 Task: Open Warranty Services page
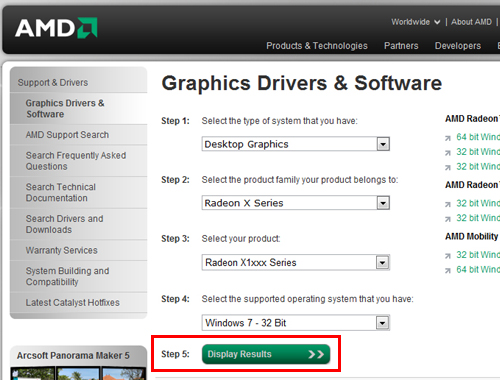click(x=79, y=250)
